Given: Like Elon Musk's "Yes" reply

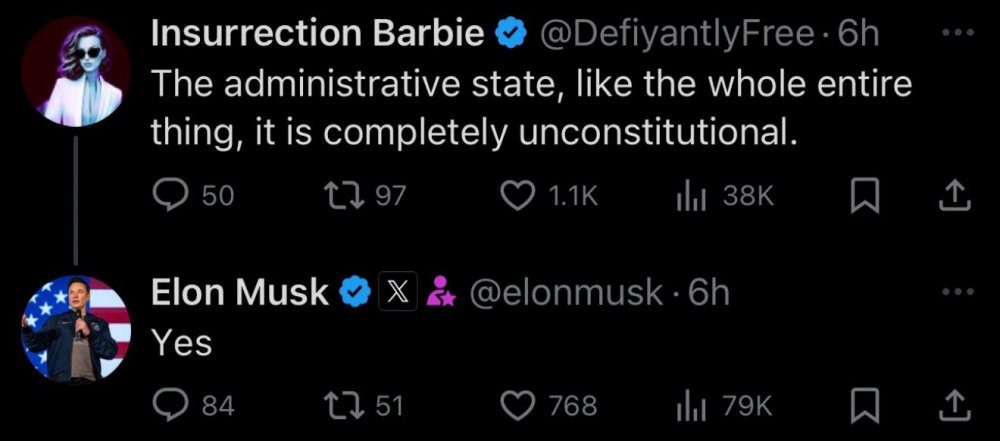Looking at the screenshot, I should [516, 405].
